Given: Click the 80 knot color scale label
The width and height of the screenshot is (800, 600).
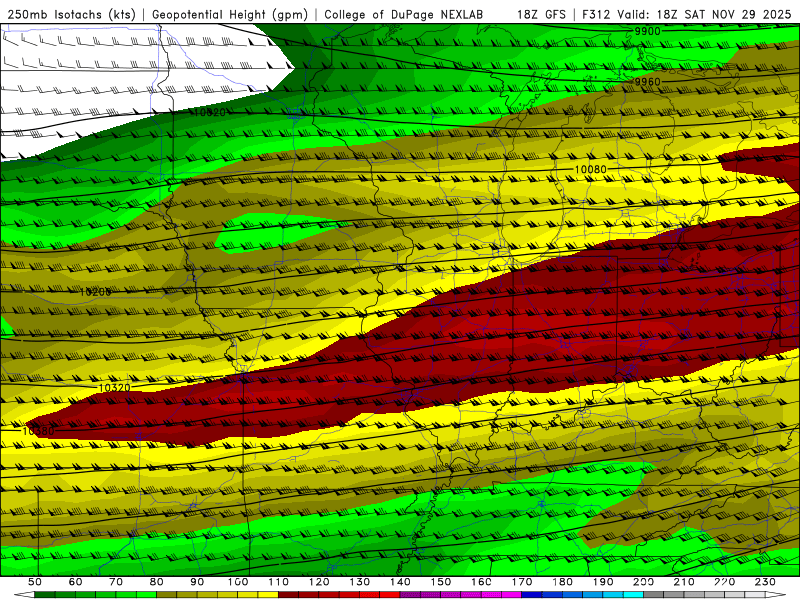Looking at the screenshot, I should [x=157, y=582].
